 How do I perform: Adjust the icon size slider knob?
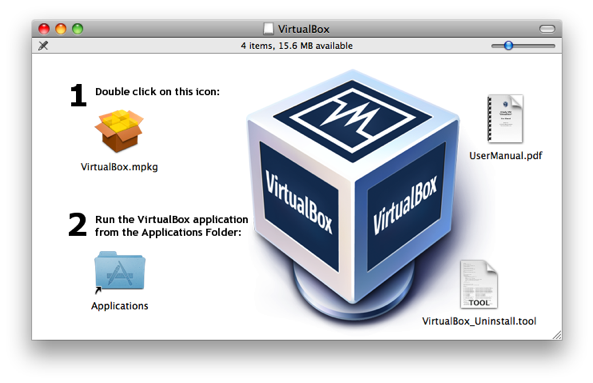click(x=508, y=46)
